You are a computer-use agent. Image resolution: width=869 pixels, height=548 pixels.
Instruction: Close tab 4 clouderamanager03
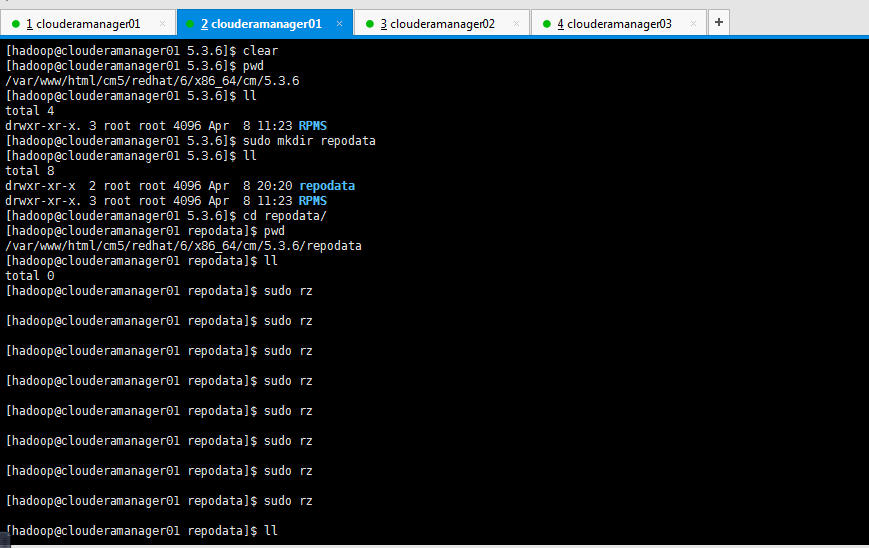(x=693, y=24)
